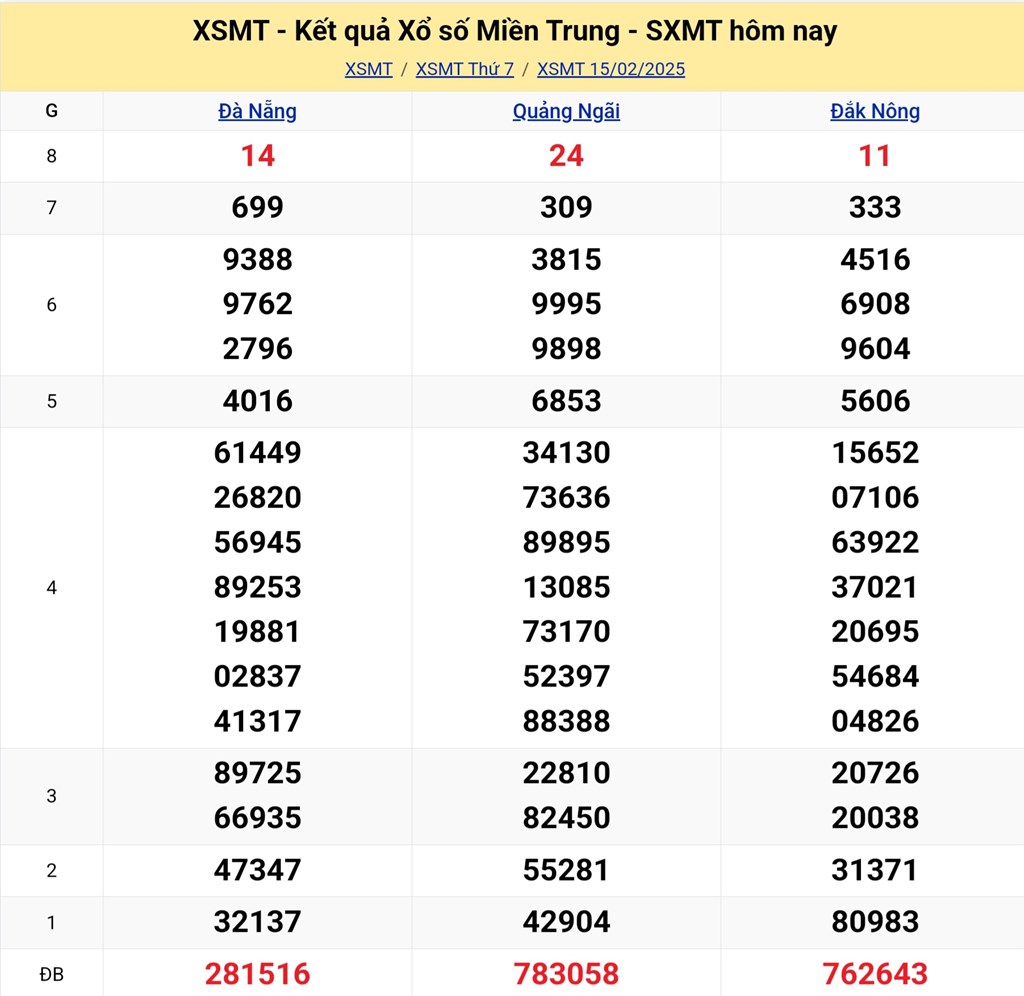This screenshot has height=996, width=1024.
Task: Click Đắk Nông special prize 762643
Action: [875, 973]
